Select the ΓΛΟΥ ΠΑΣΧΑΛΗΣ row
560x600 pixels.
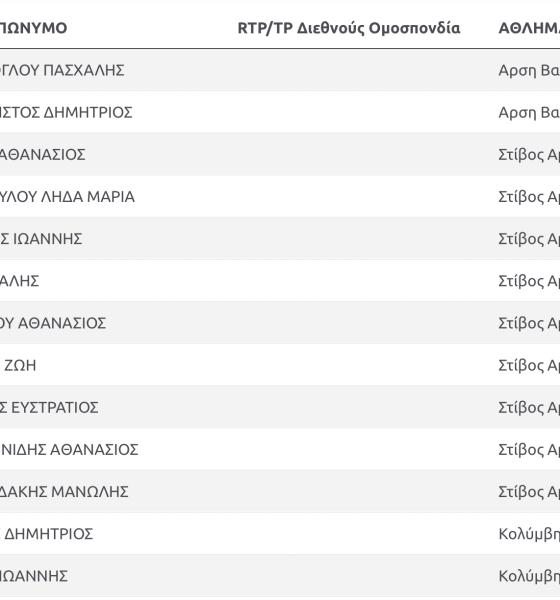pyautogui.click(x=280, y=70)
